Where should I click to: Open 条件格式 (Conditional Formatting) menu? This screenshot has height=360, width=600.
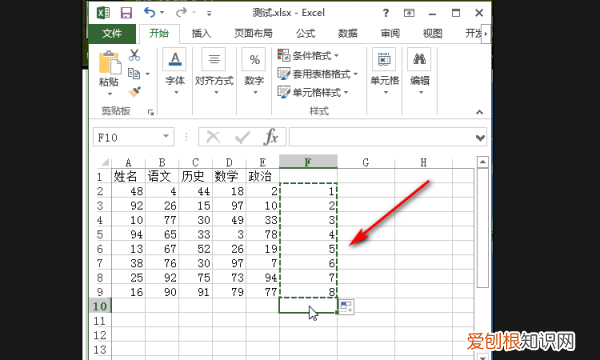tap(308, 55)
